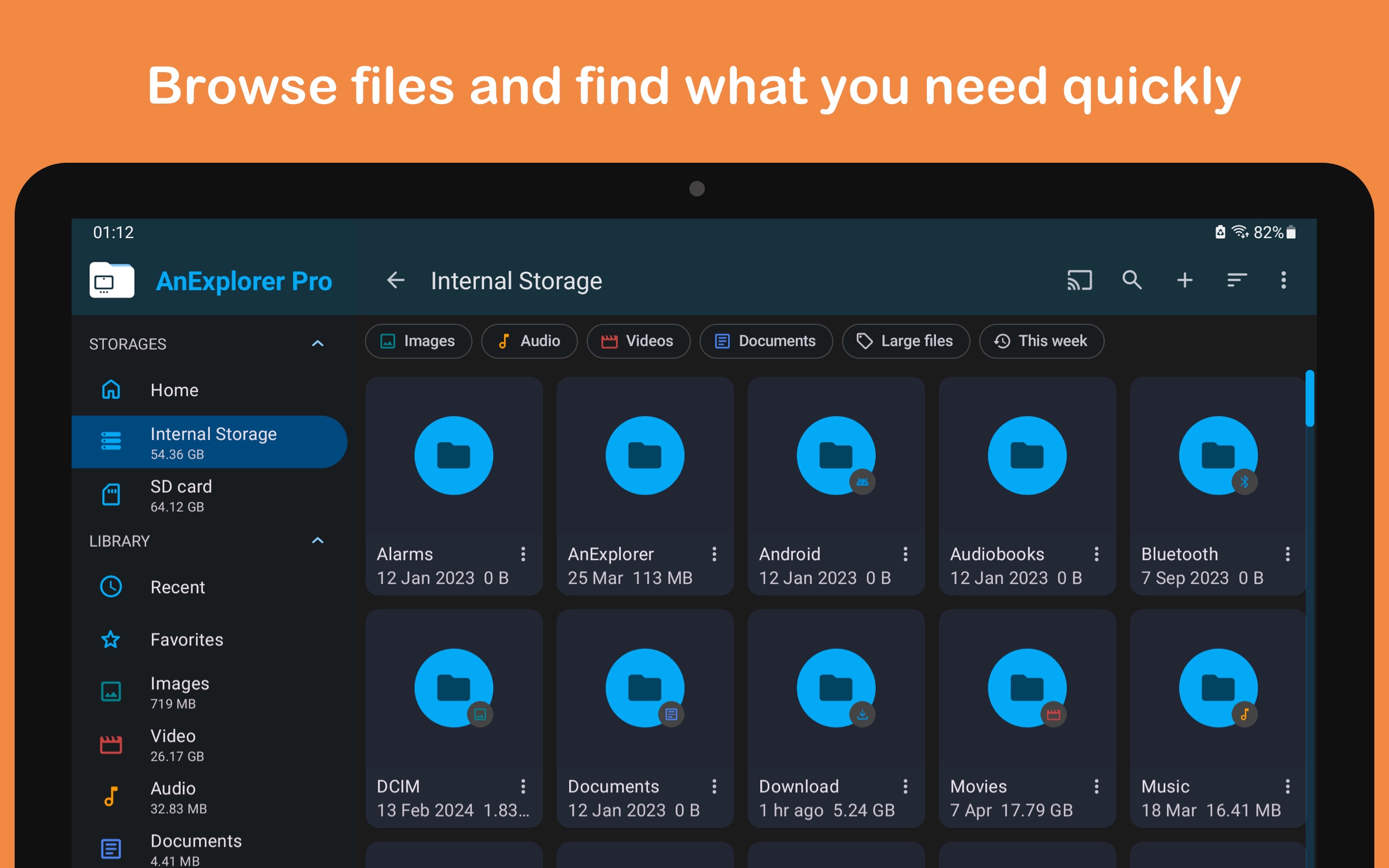The height and width of the screenshot is (868, 1389).
Task: Open search with magnifier icon
Action: click(x=1132, y=280)
